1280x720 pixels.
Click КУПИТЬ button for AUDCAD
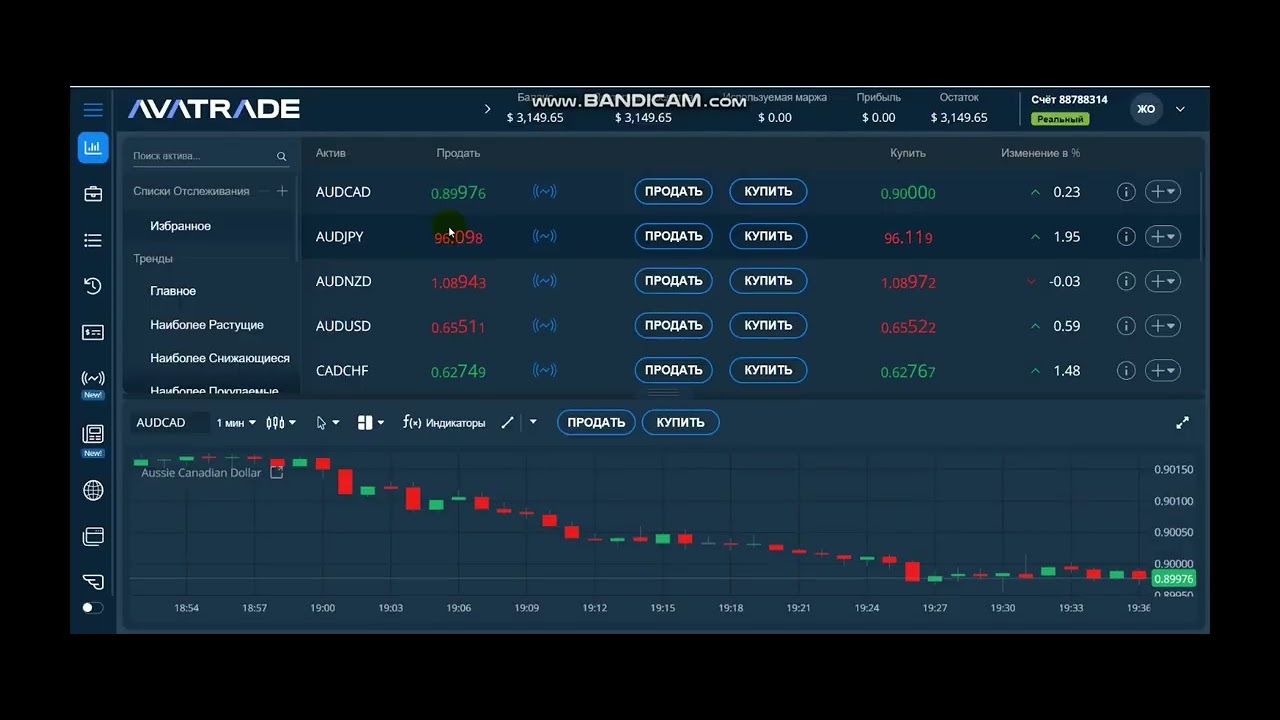768,192
